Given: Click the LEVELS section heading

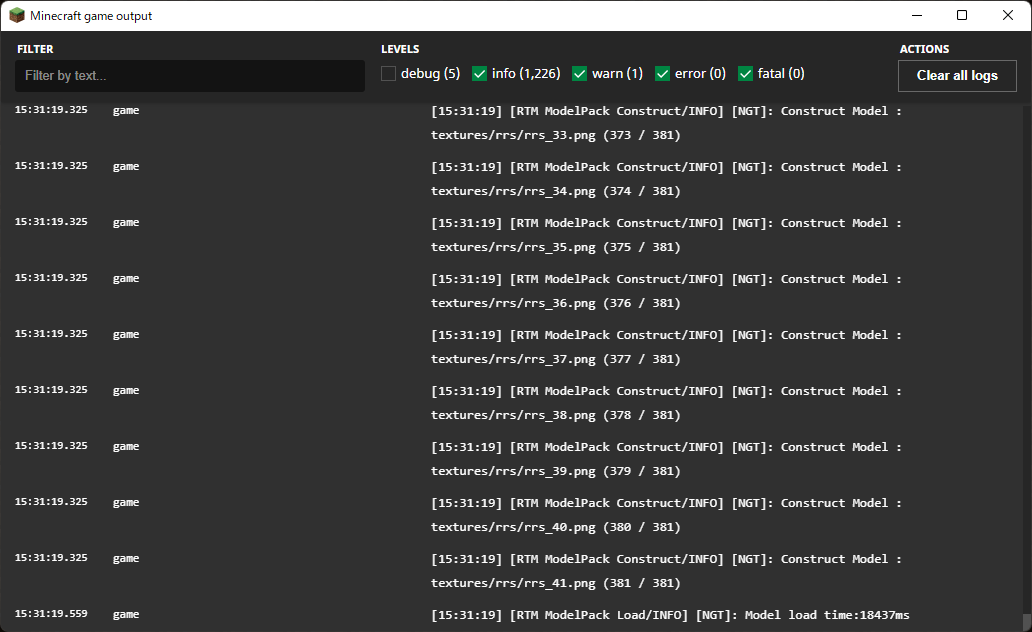Looking at the screenshot, I should click(x=400, y=49).
